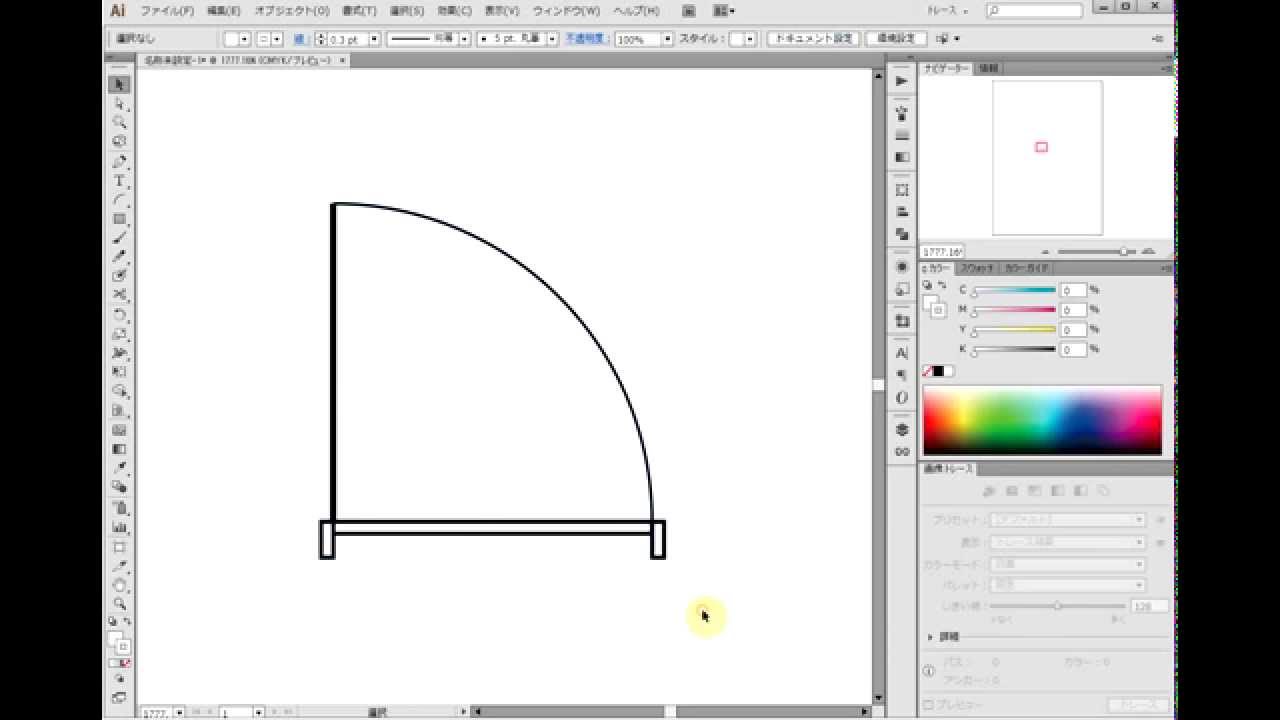The height and width of the screenshot is (720, 1280).
Task: Open the stroke weight 0.3 pt dropdown
Action: click(x=375, y=39)
